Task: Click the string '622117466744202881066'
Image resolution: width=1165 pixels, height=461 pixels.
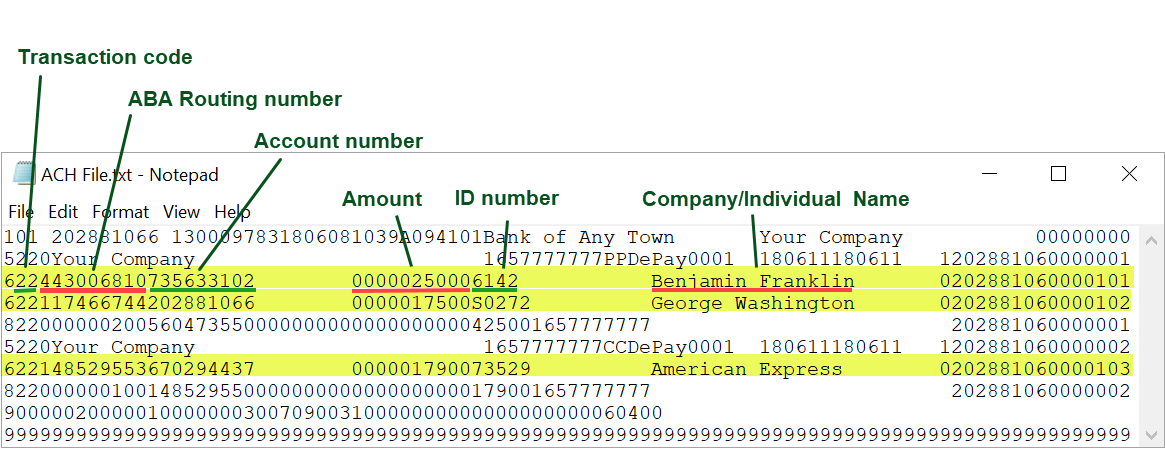Action: pos(130,303)
